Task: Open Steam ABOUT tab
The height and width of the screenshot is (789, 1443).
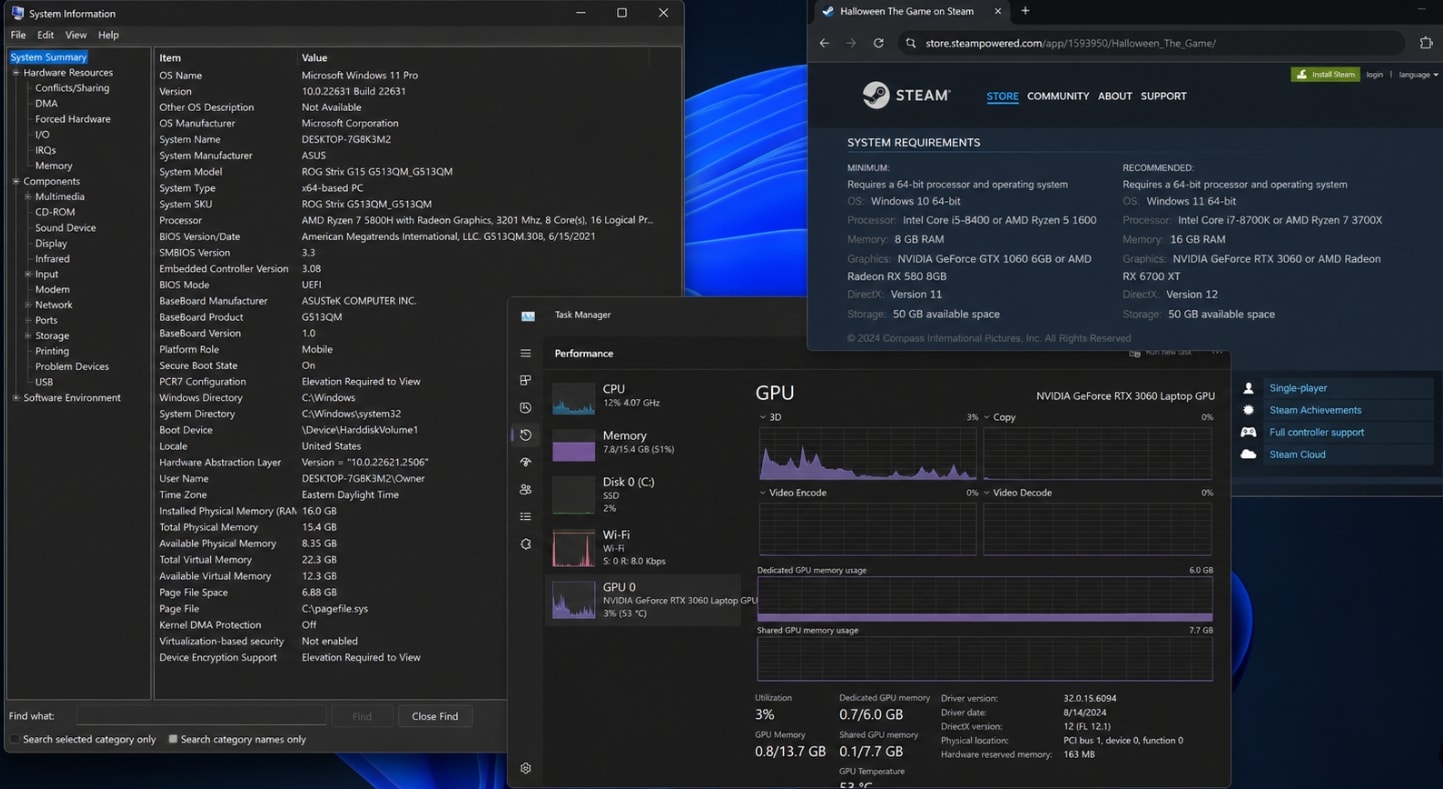Action: [1115, 96]
